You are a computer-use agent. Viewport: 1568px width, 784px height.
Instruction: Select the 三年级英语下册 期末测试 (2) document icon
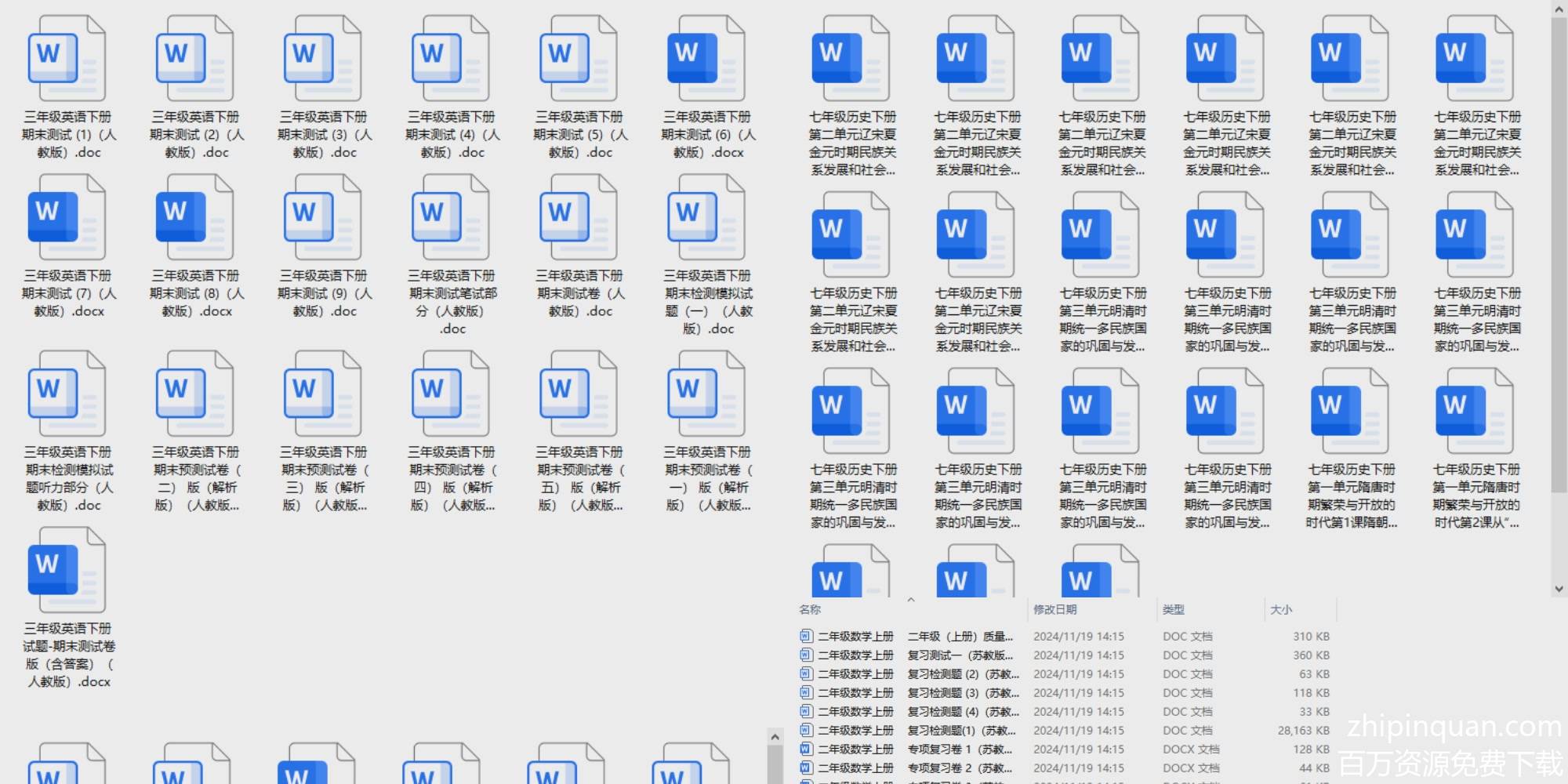(194, 59)
